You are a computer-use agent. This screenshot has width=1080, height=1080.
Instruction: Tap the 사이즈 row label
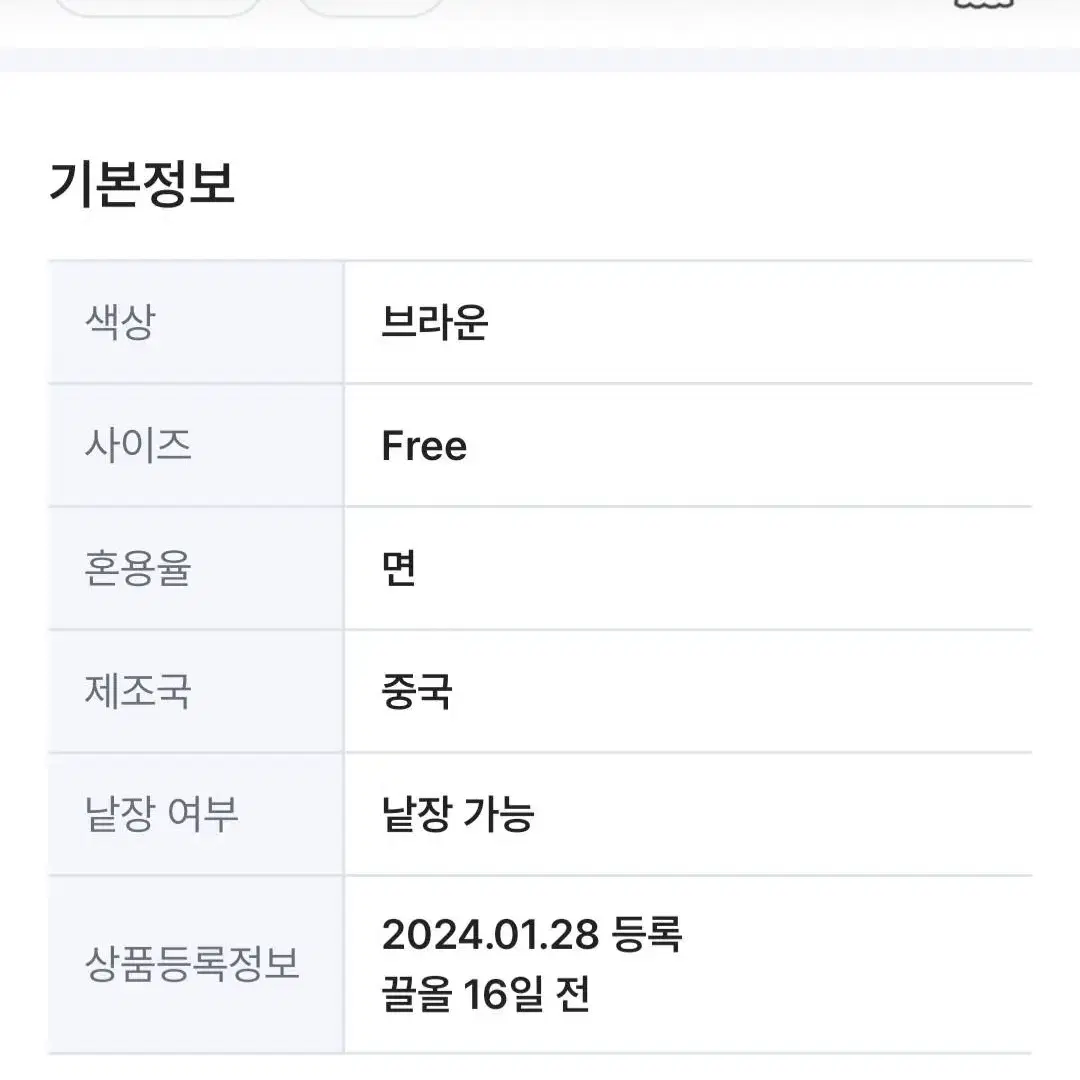point(138,446)
